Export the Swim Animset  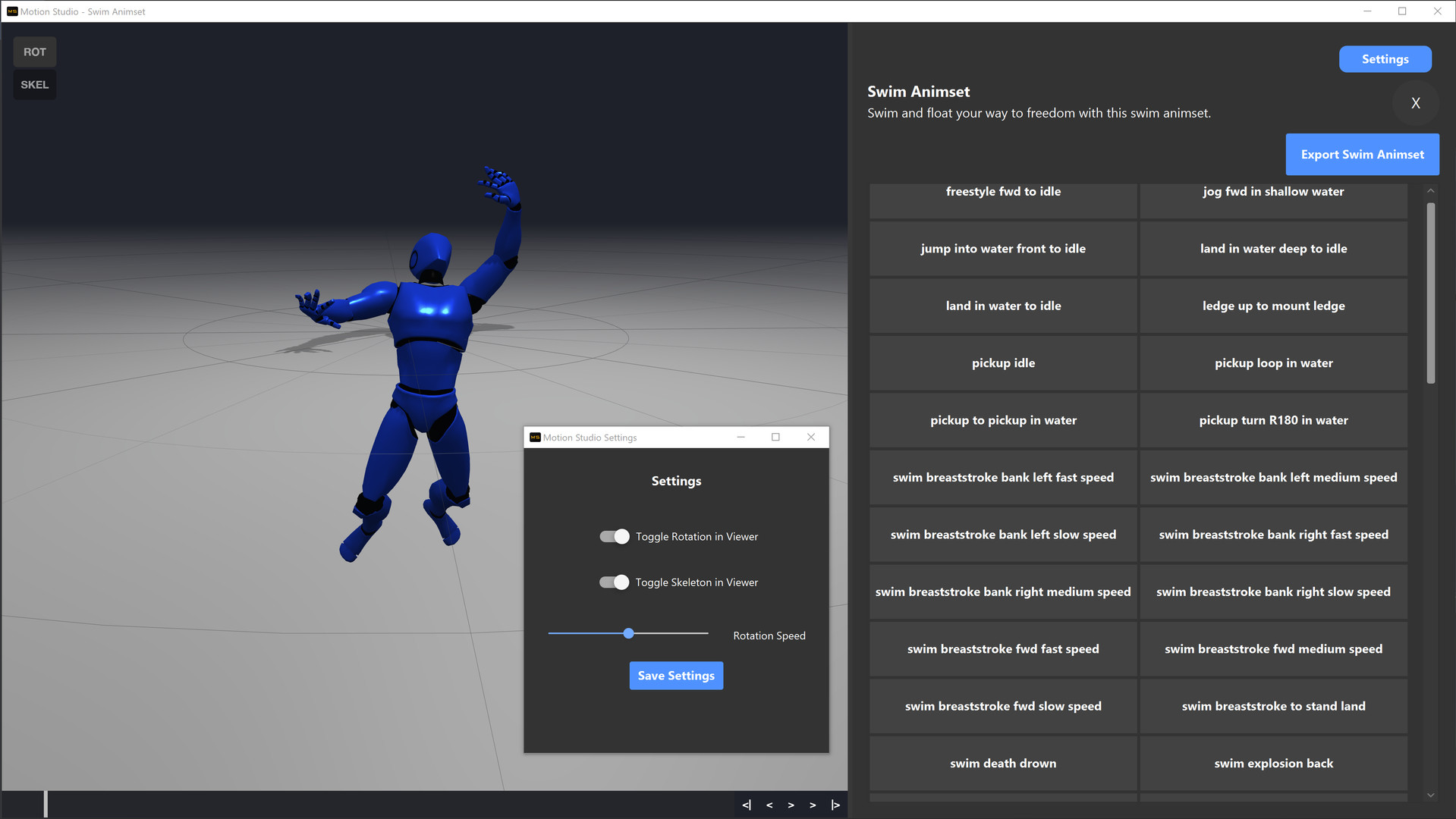tap(1362, 154)
